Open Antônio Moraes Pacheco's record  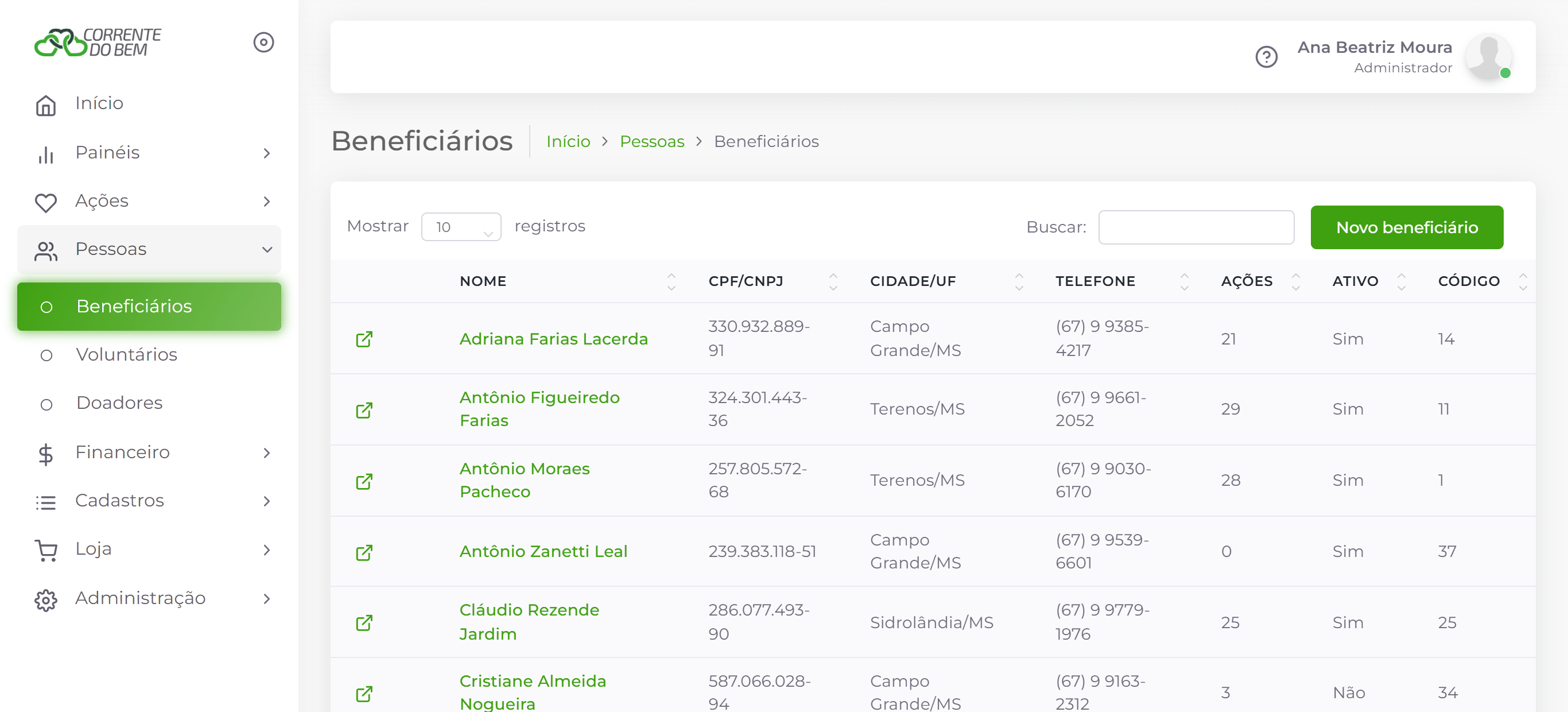(x=524, y=480)
